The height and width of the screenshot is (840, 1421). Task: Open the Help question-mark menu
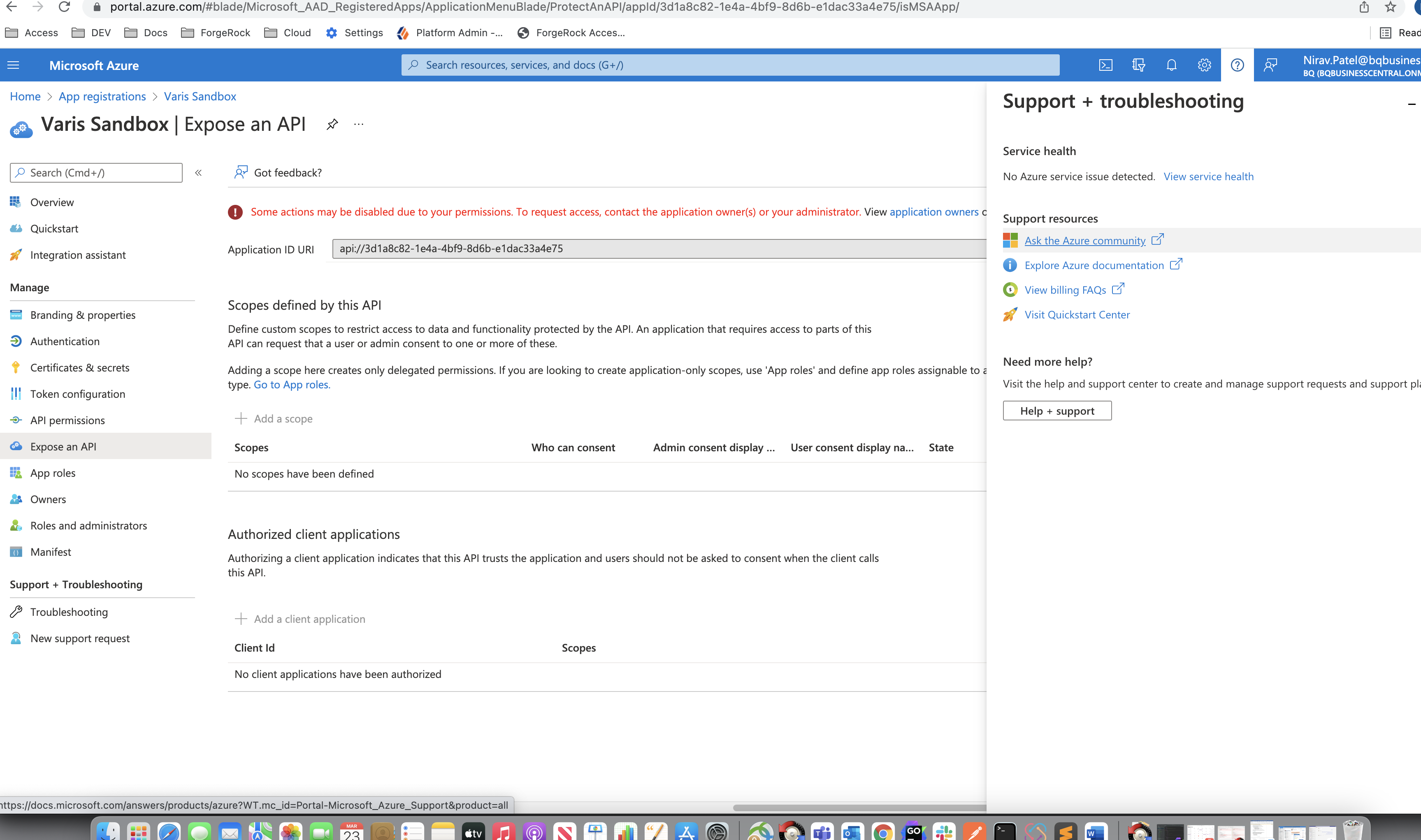pyautogui.click(x=1237, y=65)
